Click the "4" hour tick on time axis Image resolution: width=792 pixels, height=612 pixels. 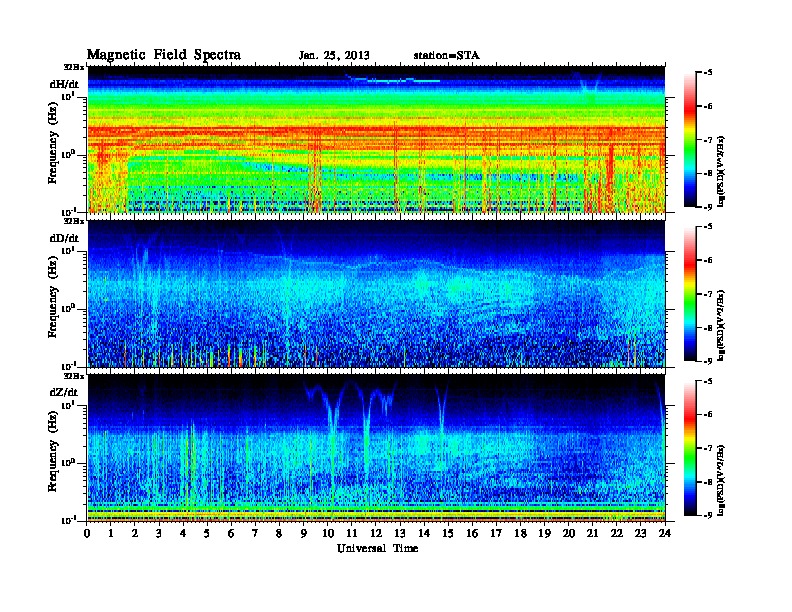tap(183, 534)
